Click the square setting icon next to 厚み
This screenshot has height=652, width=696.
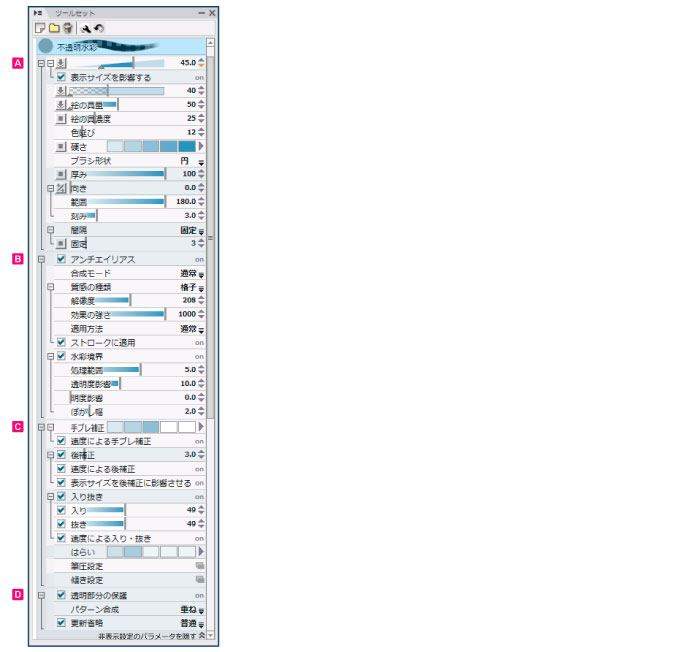[61, 174]
